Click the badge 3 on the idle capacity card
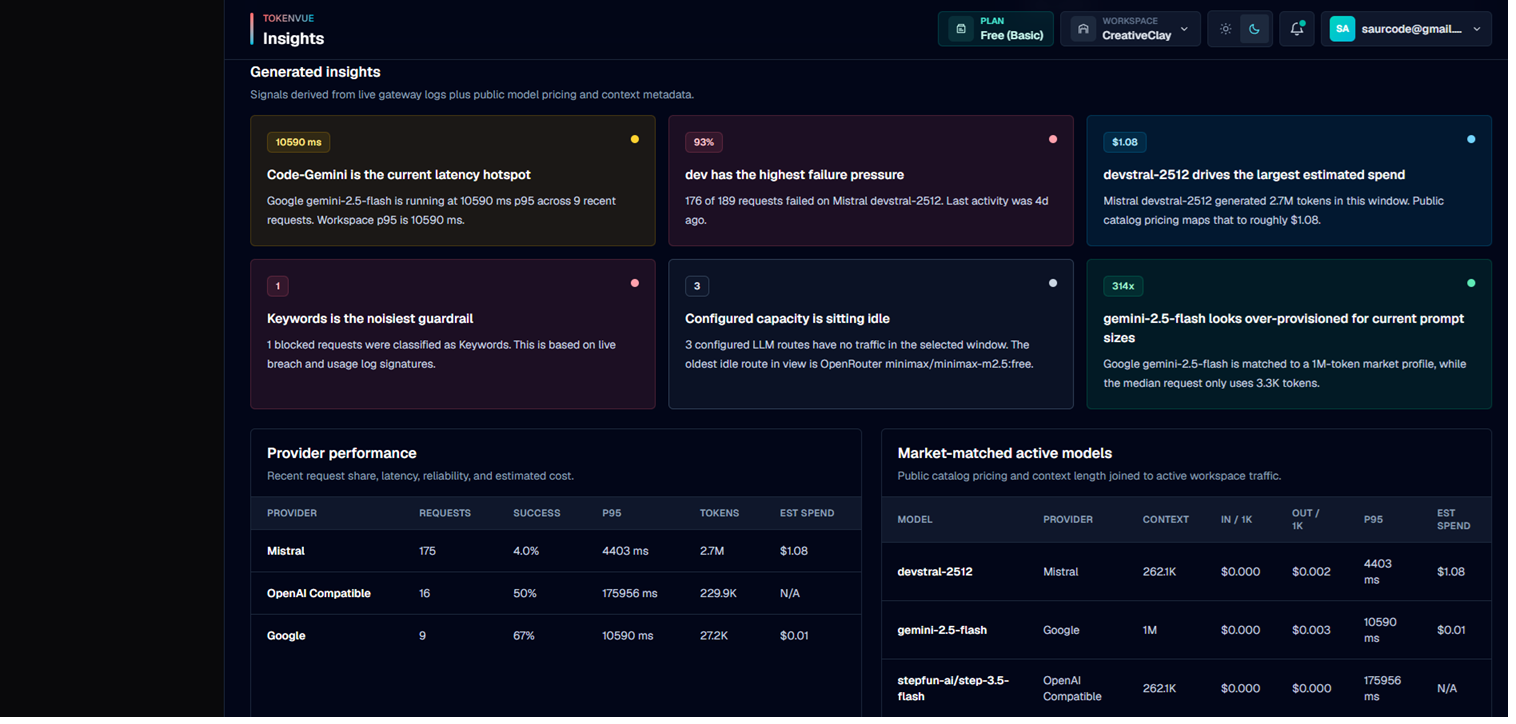This screenshot has width=1516, height=724. tap(697, 286)
